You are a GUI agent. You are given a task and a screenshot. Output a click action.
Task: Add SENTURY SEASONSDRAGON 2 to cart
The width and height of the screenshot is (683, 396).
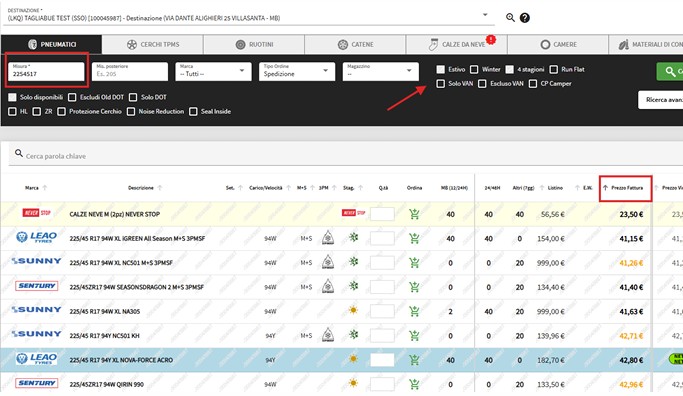[414, 287]
